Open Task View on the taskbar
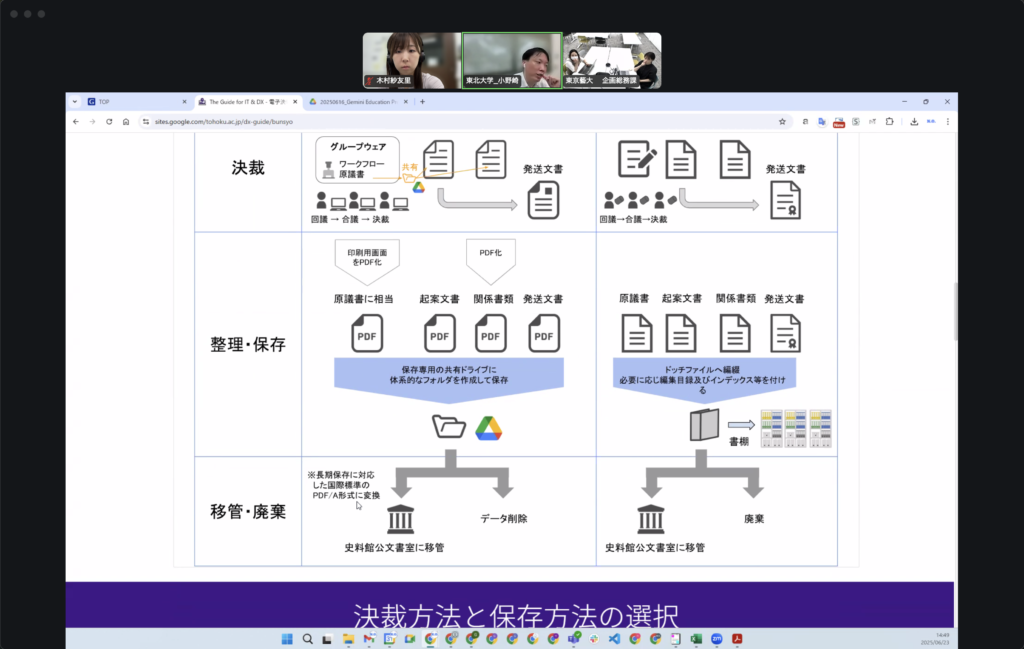Viewport: 1024px width, 649px height. (x=327, y=639)
